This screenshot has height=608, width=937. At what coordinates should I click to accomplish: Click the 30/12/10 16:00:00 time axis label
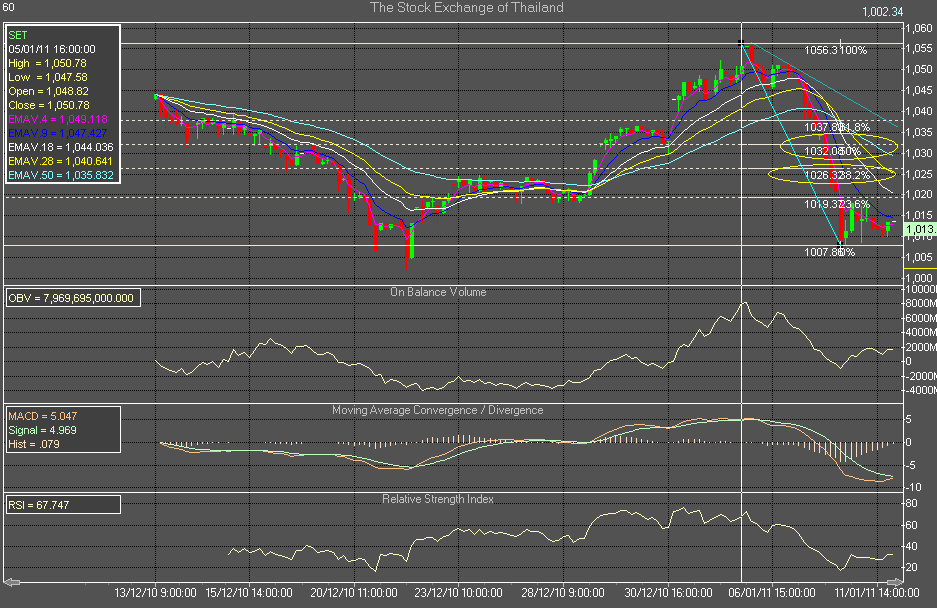669,592
